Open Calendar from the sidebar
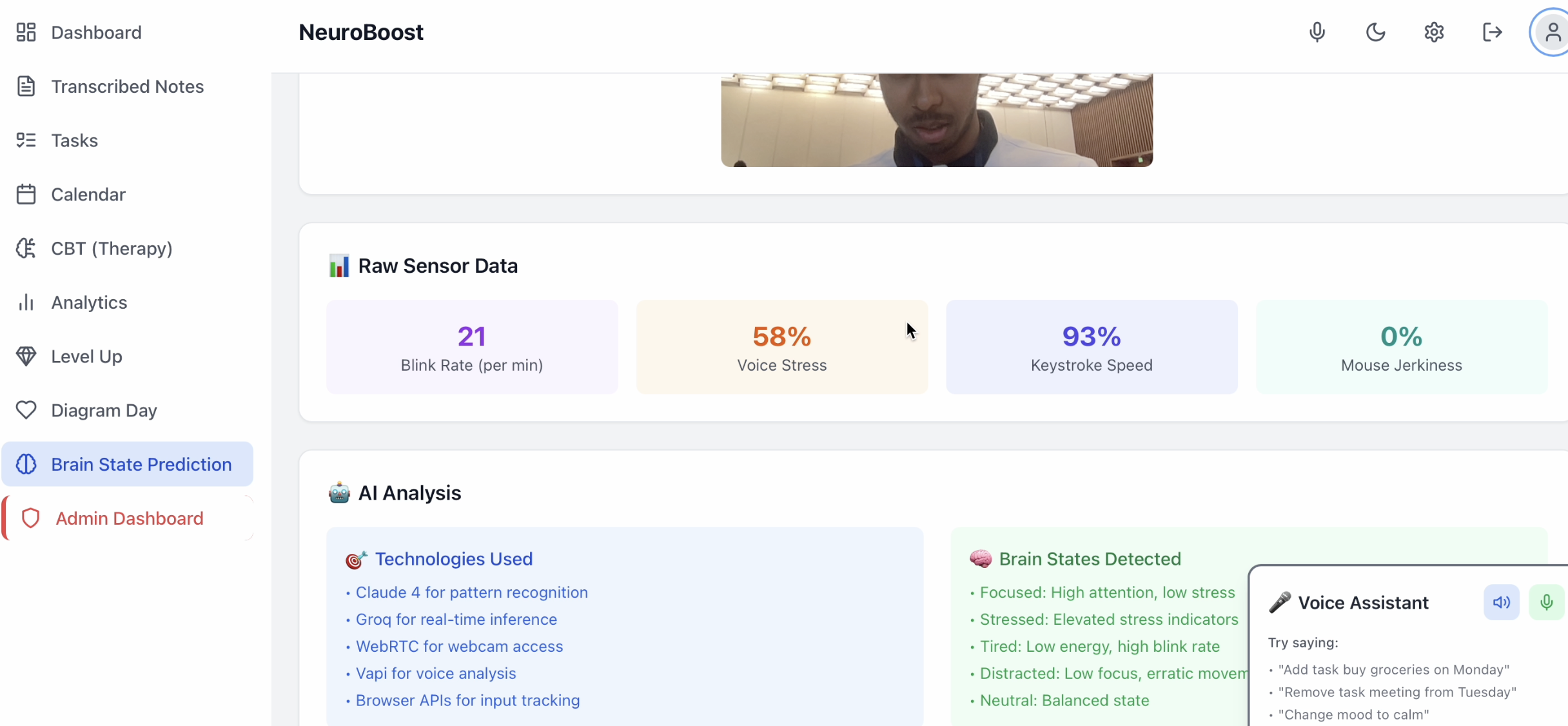This screenshot has width=1568, height=726. coord(88,195)
